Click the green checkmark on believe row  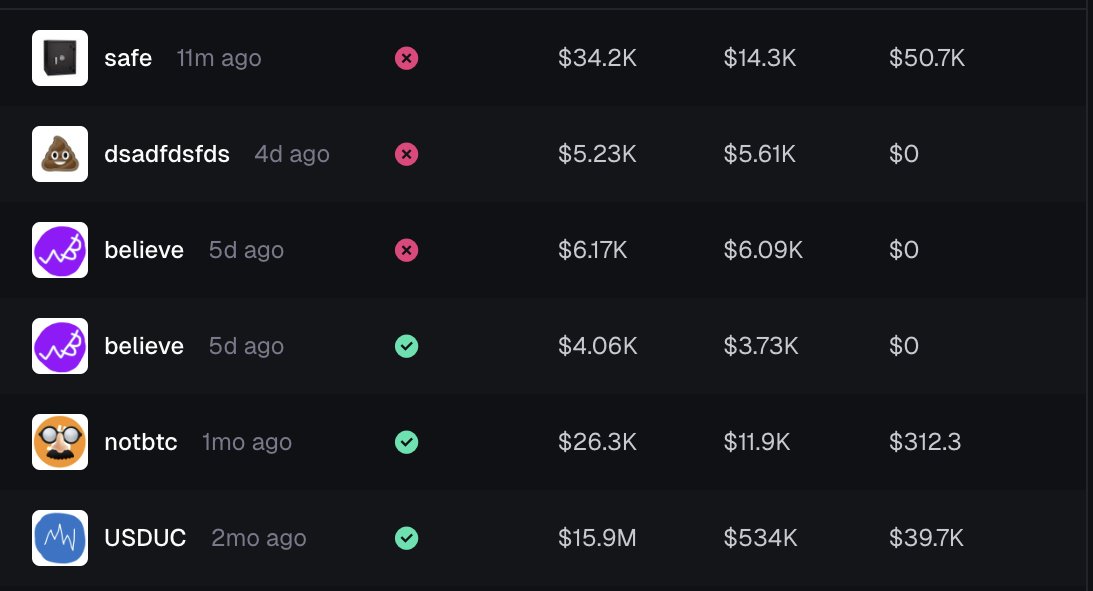coord(406,346)
